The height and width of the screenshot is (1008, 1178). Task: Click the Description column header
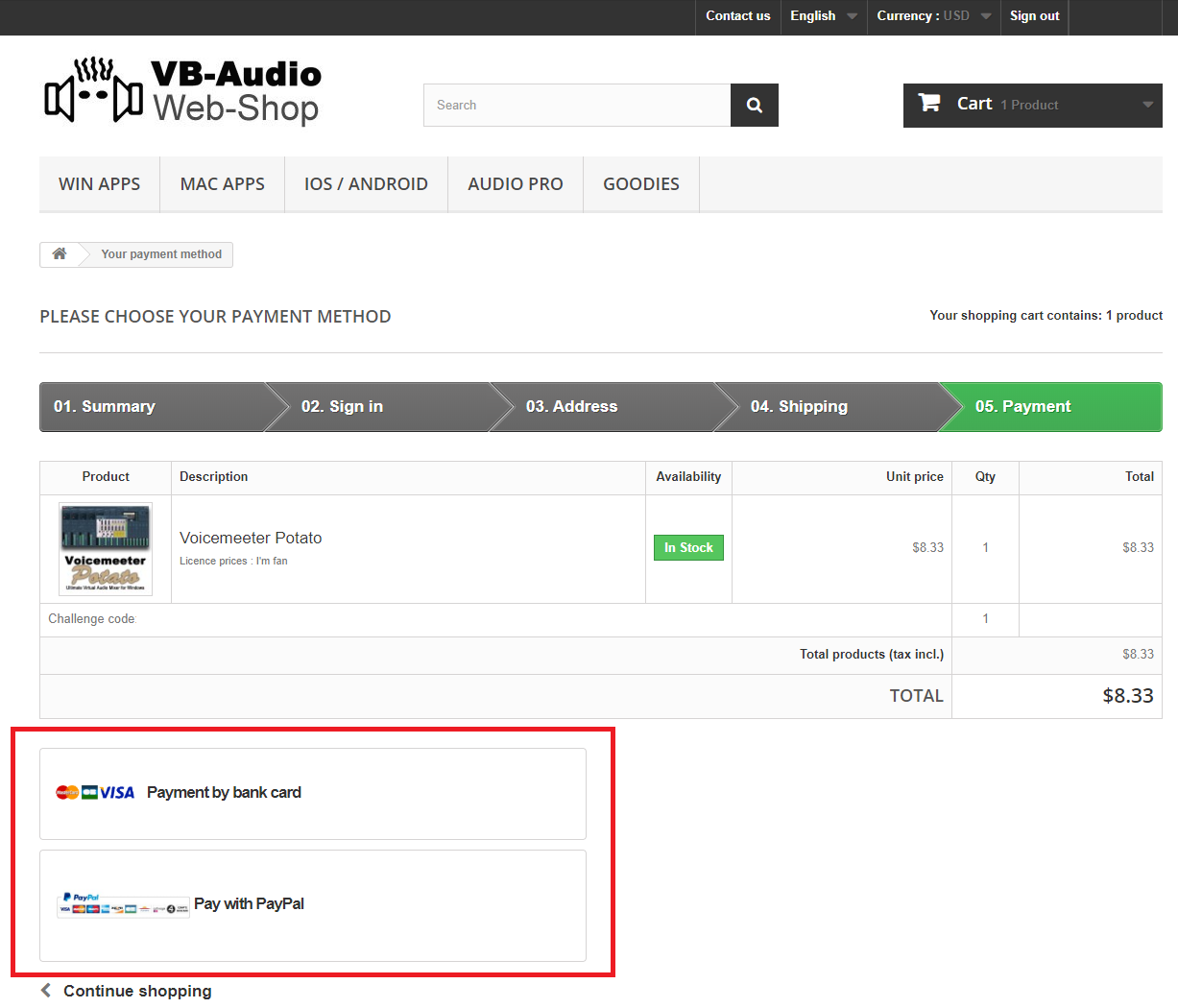point(214,477)
